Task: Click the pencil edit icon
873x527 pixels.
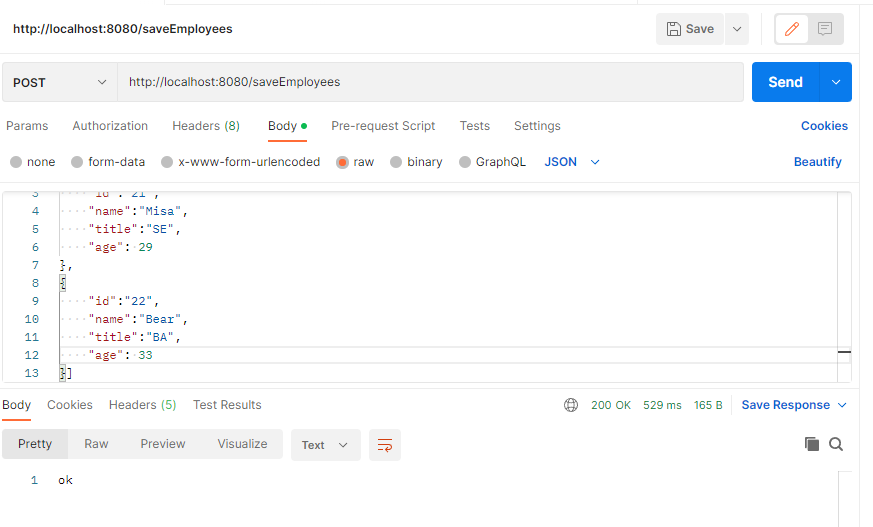Action: click(793, 29)
